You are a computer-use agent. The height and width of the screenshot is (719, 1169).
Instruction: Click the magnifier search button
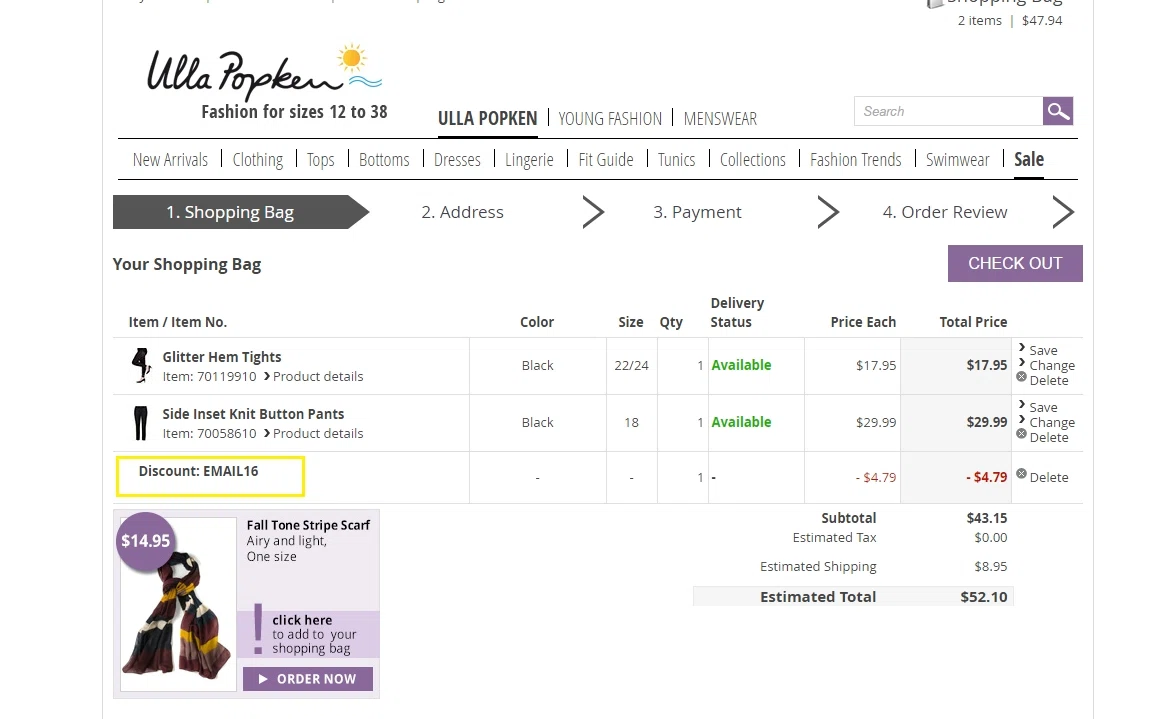click(x=1057, y=111)
